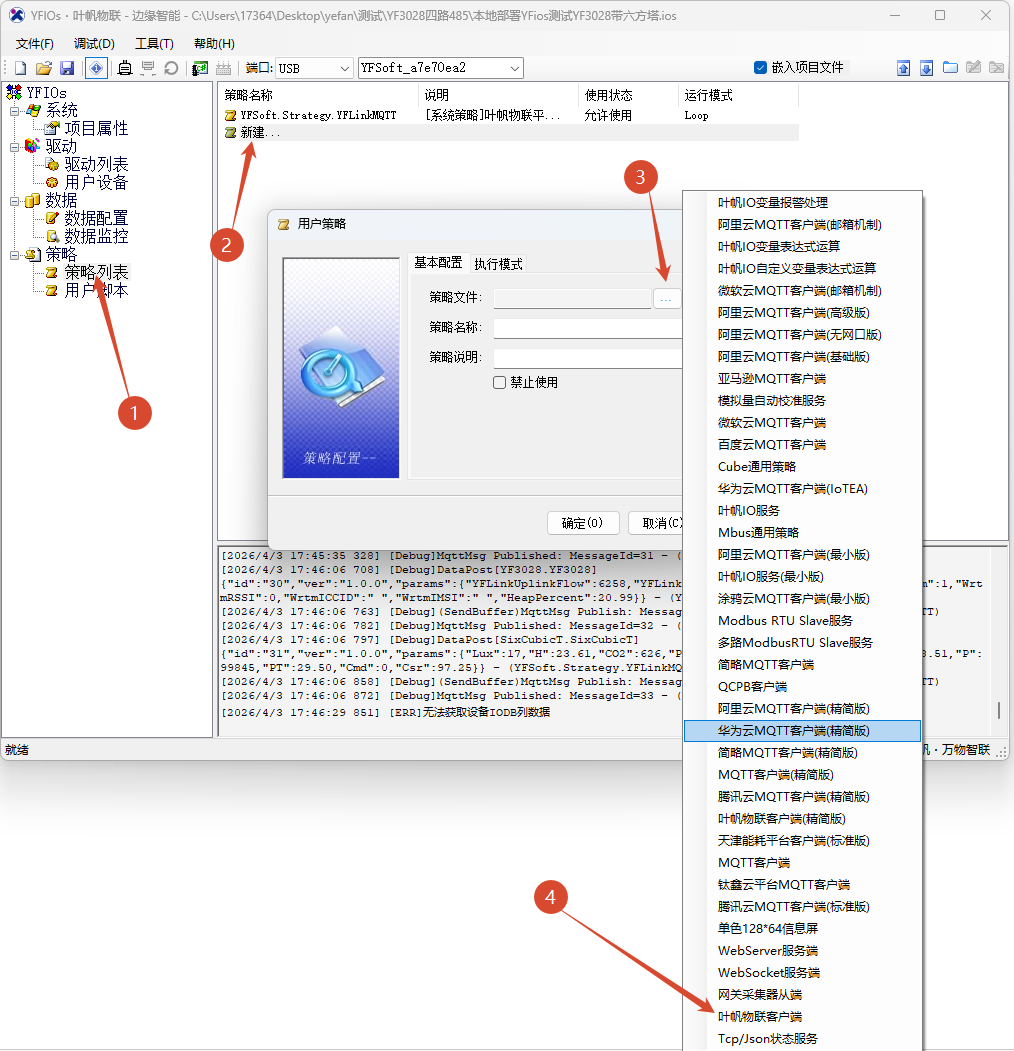Collapse the 数据 tree node
The image size is (1014, 1051).
pyautogui.click(x=15, y=200)
